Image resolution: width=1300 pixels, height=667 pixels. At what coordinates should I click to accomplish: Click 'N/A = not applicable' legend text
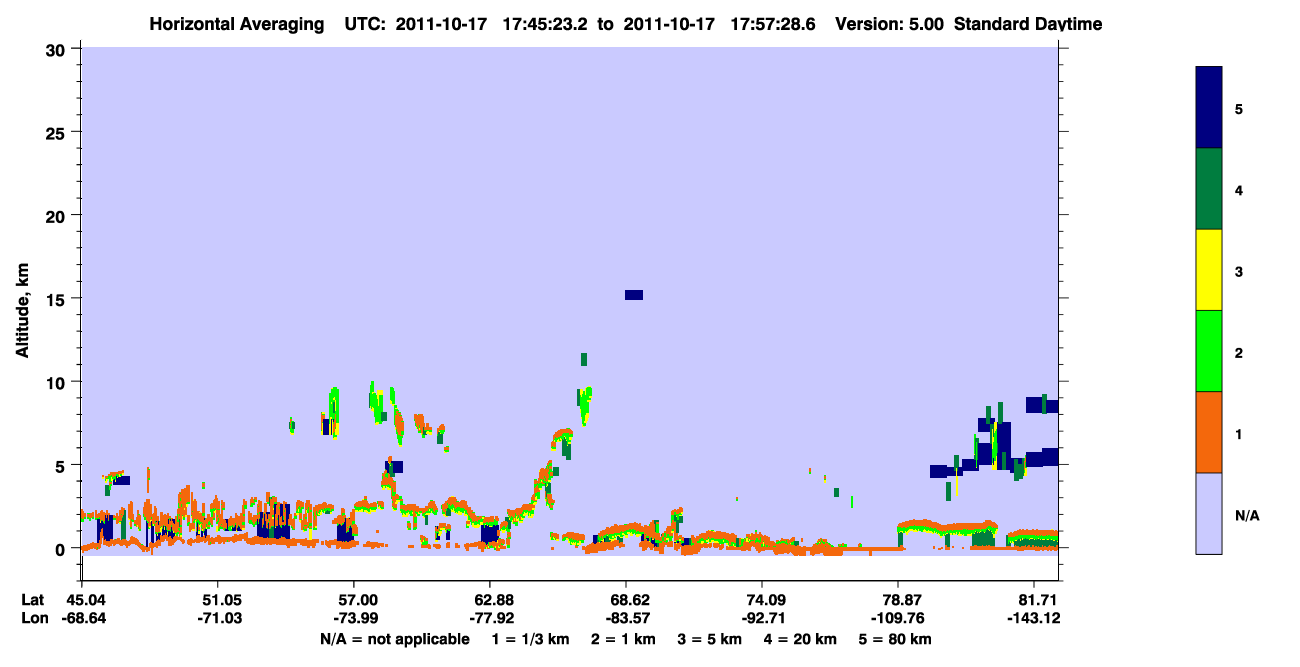(395, 639)
